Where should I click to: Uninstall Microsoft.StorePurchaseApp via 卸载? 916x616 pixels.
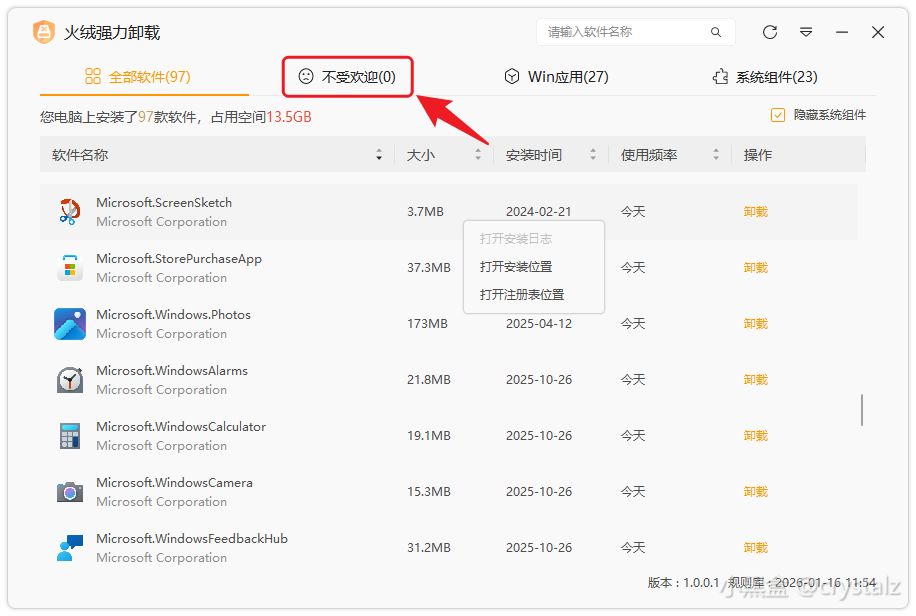coord(755,268)
